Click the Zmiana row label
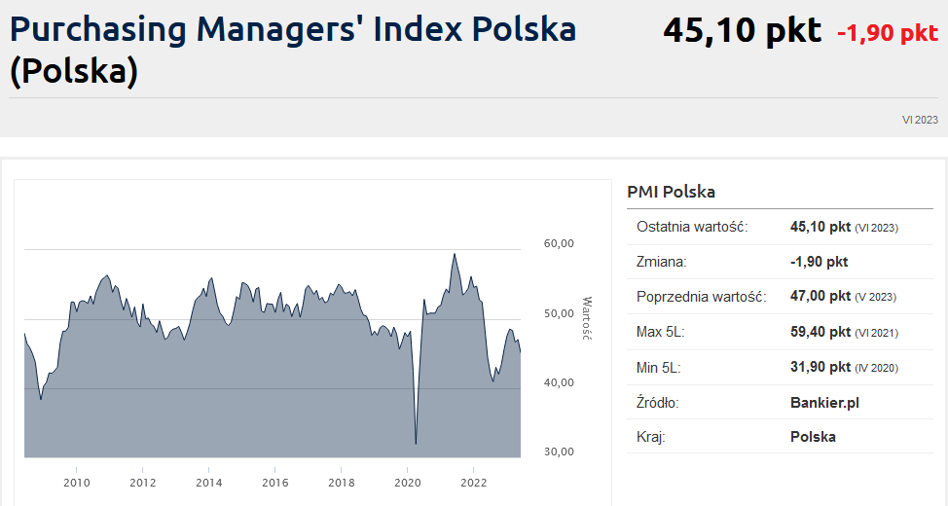 [662, 262]
